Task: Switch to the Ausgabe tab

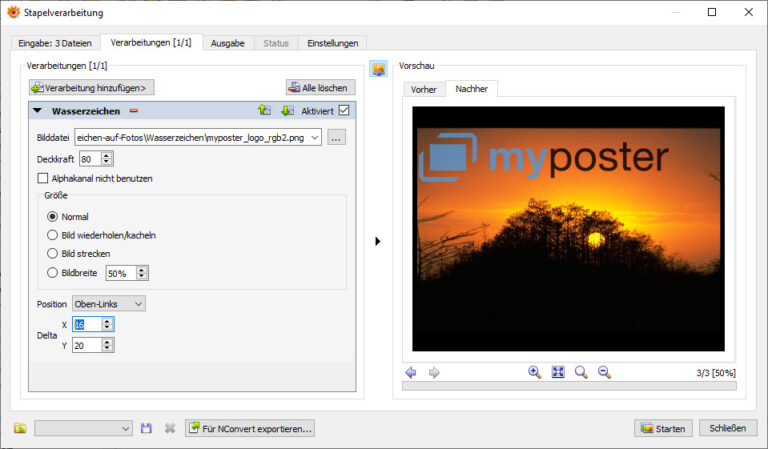Action: click(x=227, y=43)
